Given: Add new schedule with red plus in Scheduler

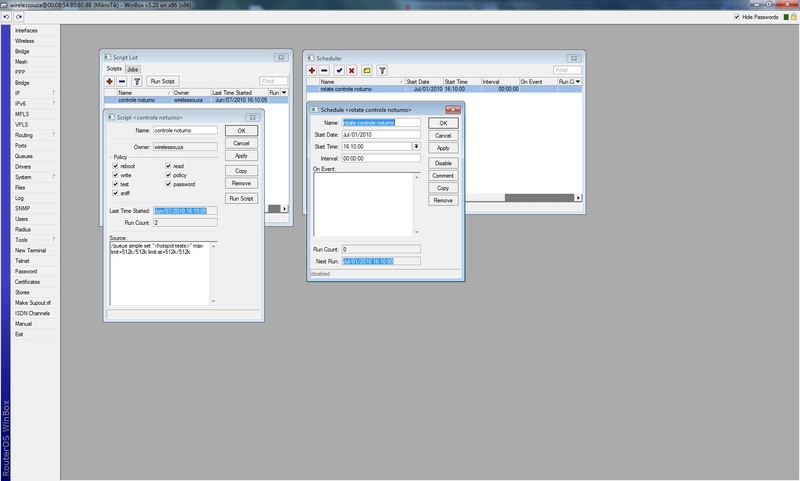Looking at the screenshot, I should pyautogui.click(x=312, y=70).
